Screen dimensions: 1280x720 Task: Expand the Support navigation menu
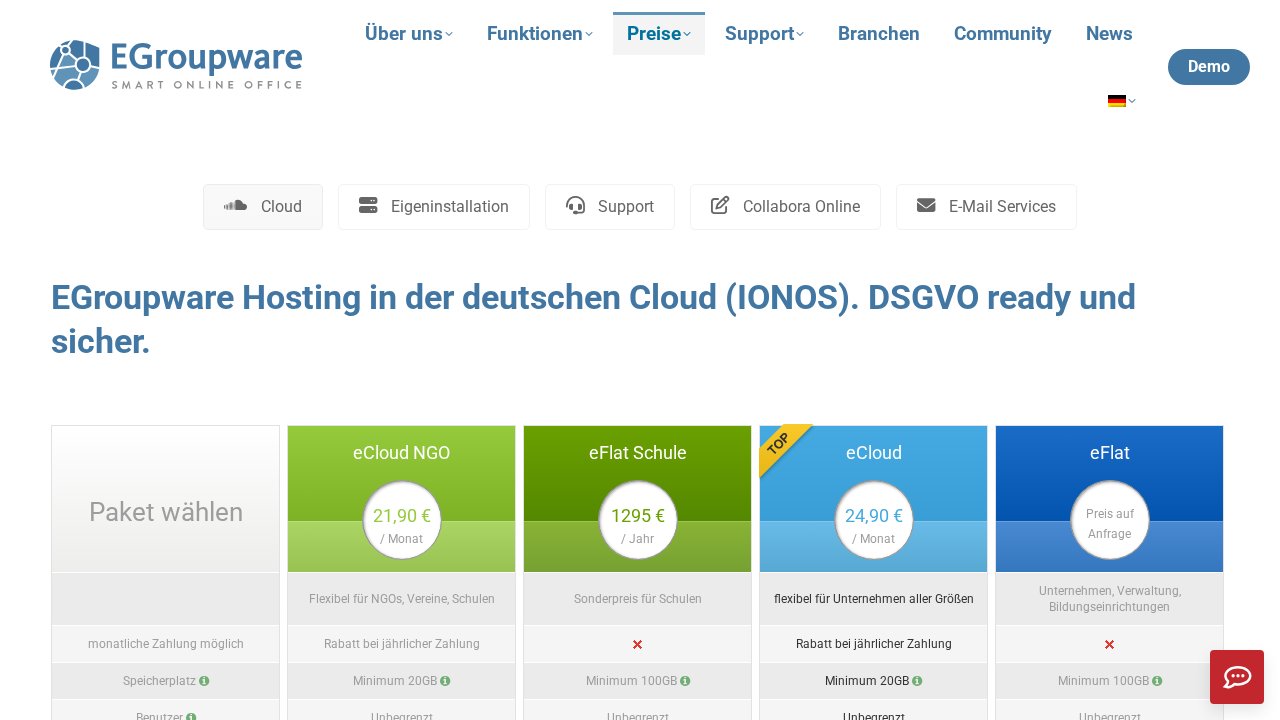(764, 34)
